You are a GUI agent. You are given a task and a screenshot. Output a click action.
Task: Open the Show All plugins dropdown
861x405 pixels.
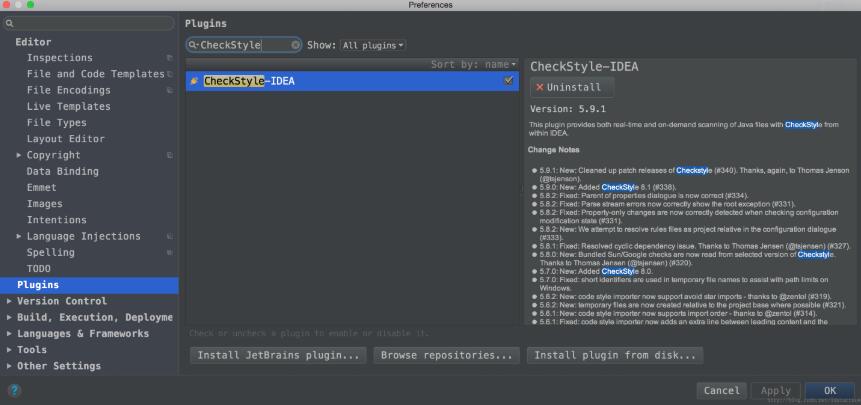coord(372,45)
